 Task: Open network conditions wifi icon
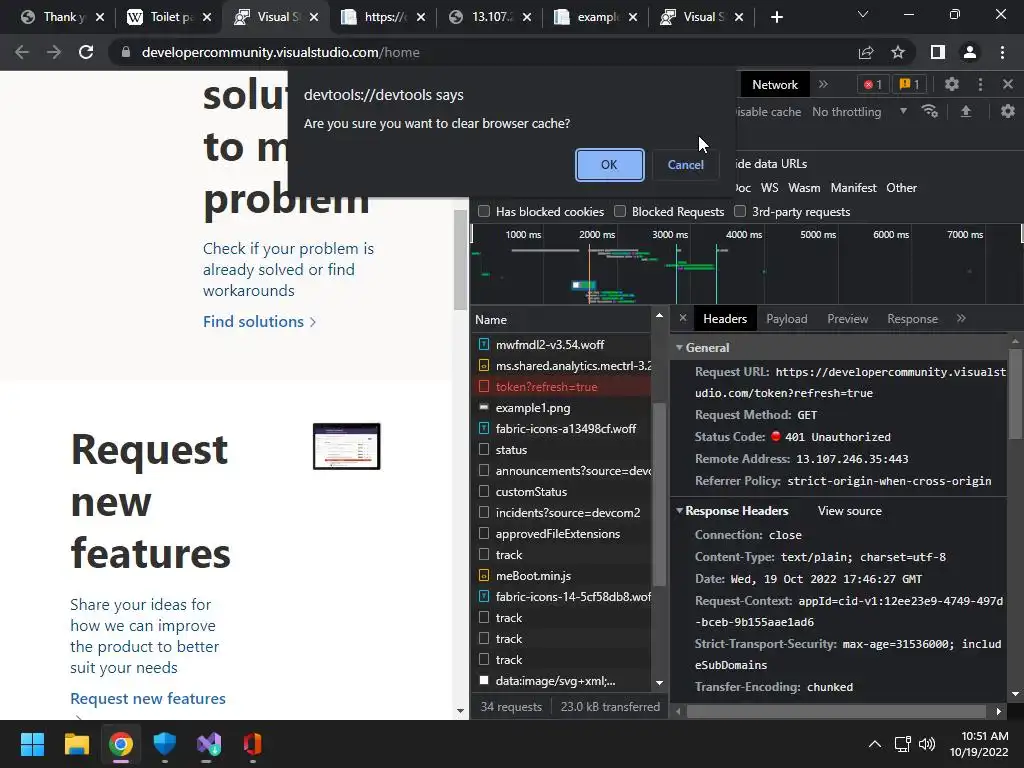click(x=930, y=112)
